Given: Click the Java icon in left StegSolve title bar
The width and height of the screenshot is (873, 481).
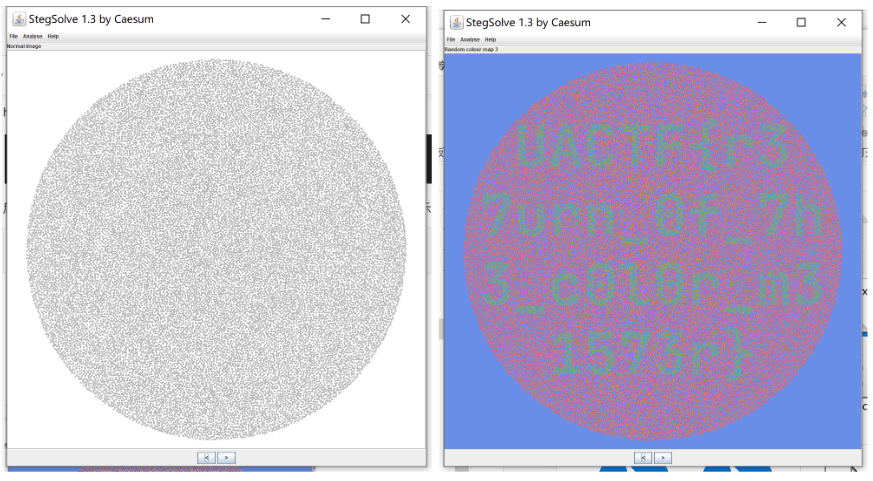Looking at the screenshot, I should pyautogui.click(x=19, y=19).
